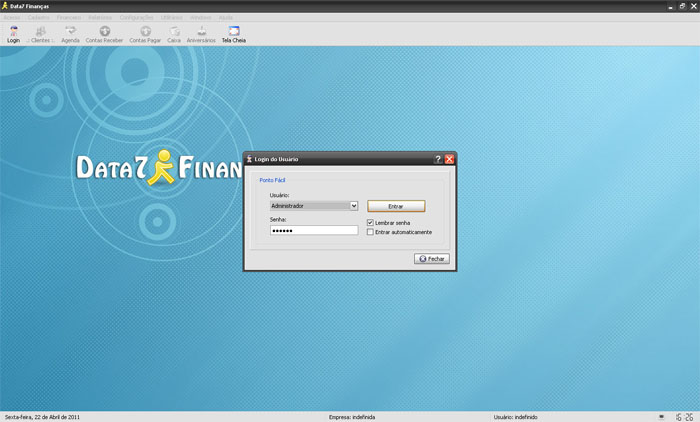Image resolution: width=700 pixels, height=422 pixels.
Task: Click the small status bar indicator icon
Action: [x=662, y=417]
